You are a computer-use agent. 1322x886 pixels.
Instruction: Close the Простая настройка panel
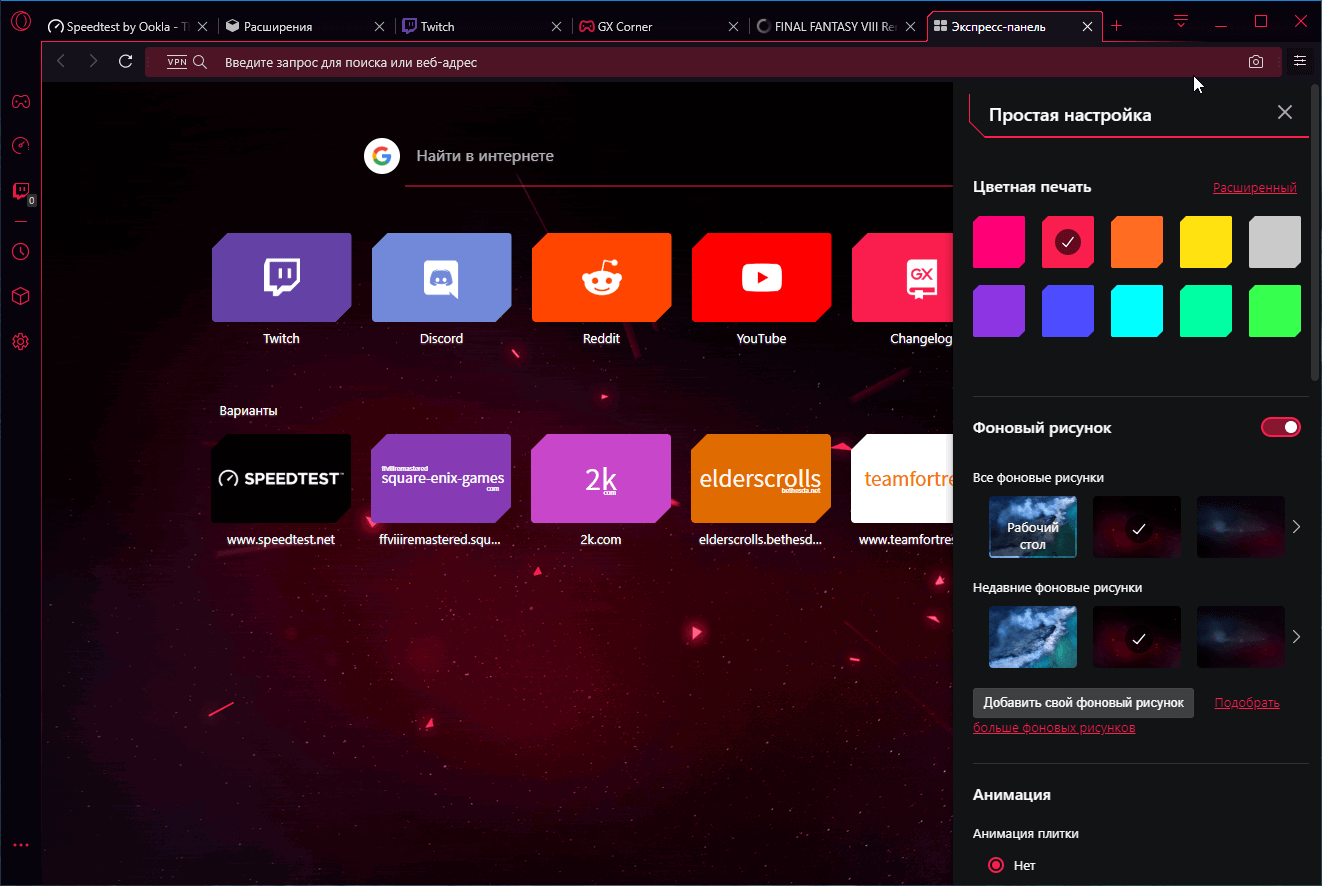tap(1285, 112)
